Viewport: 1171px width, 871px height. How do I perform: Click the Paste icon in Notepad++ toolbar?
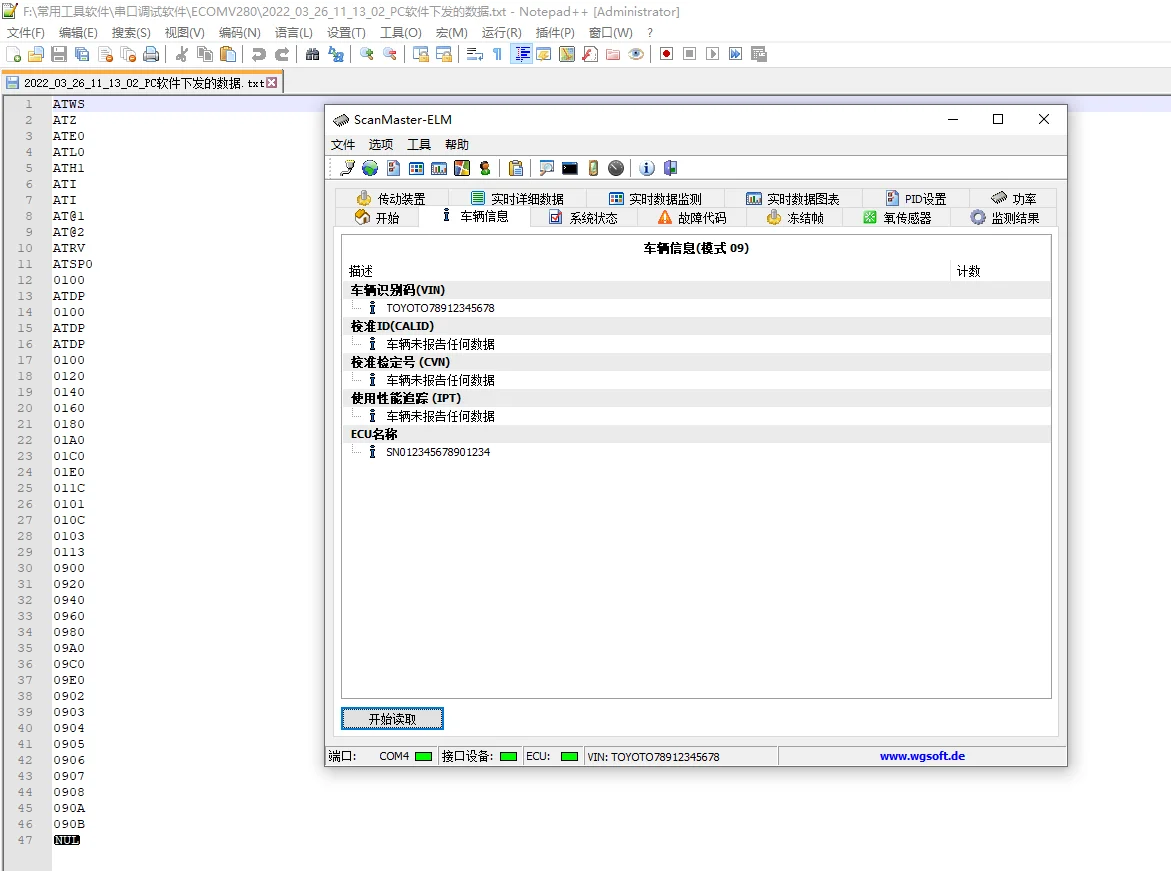(228, 54)
